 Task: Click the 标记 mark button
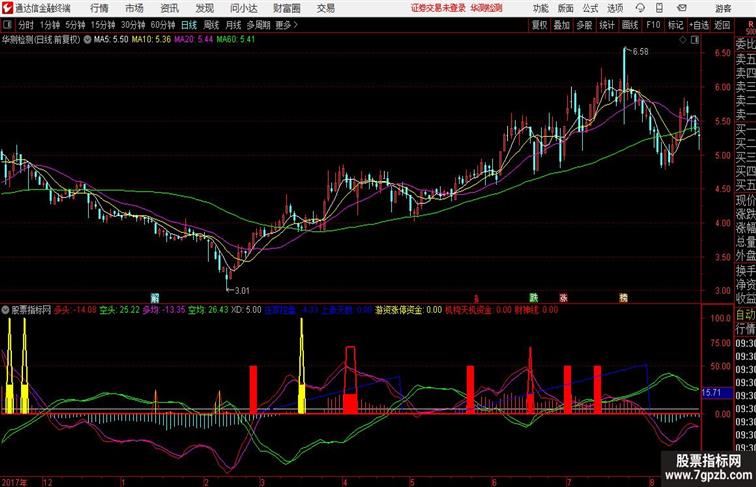coord(675,25)
